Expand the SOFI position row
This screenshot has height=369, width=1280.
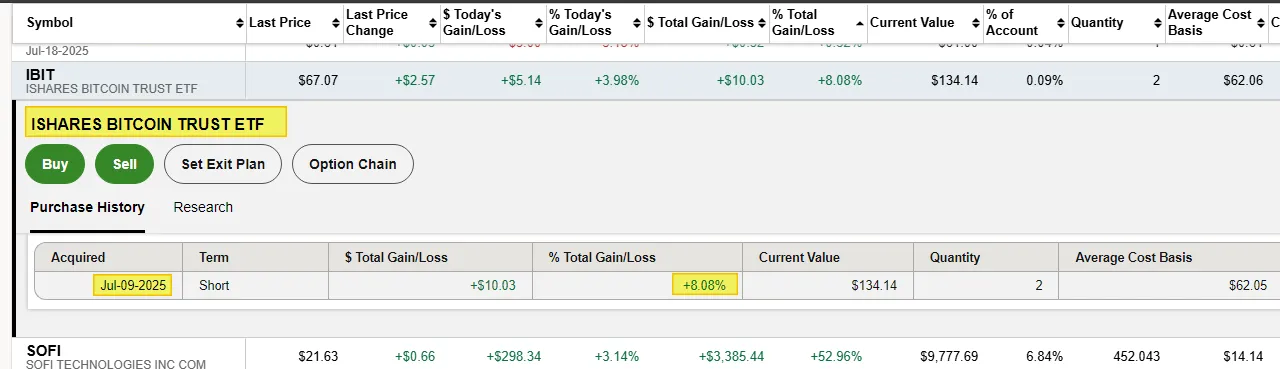click(x=640, y=354)
